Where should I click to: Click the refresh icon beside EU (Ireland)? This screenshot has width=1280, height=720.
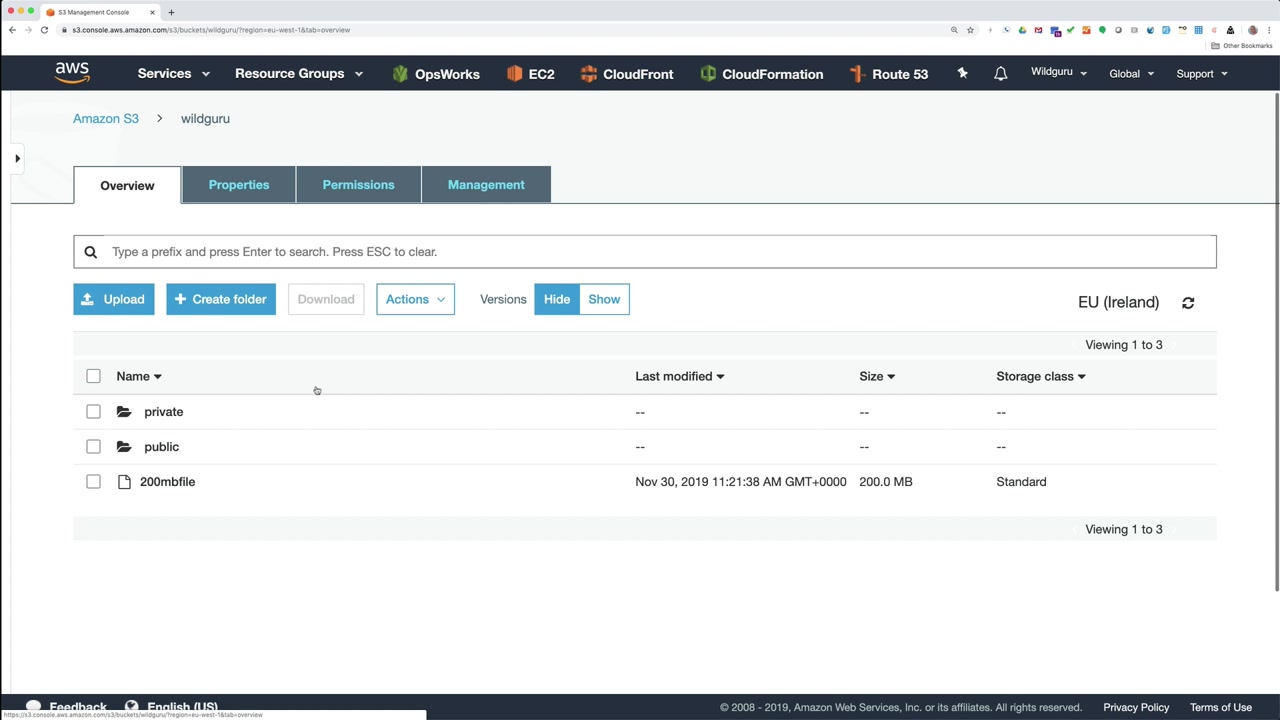[1188, 302]
